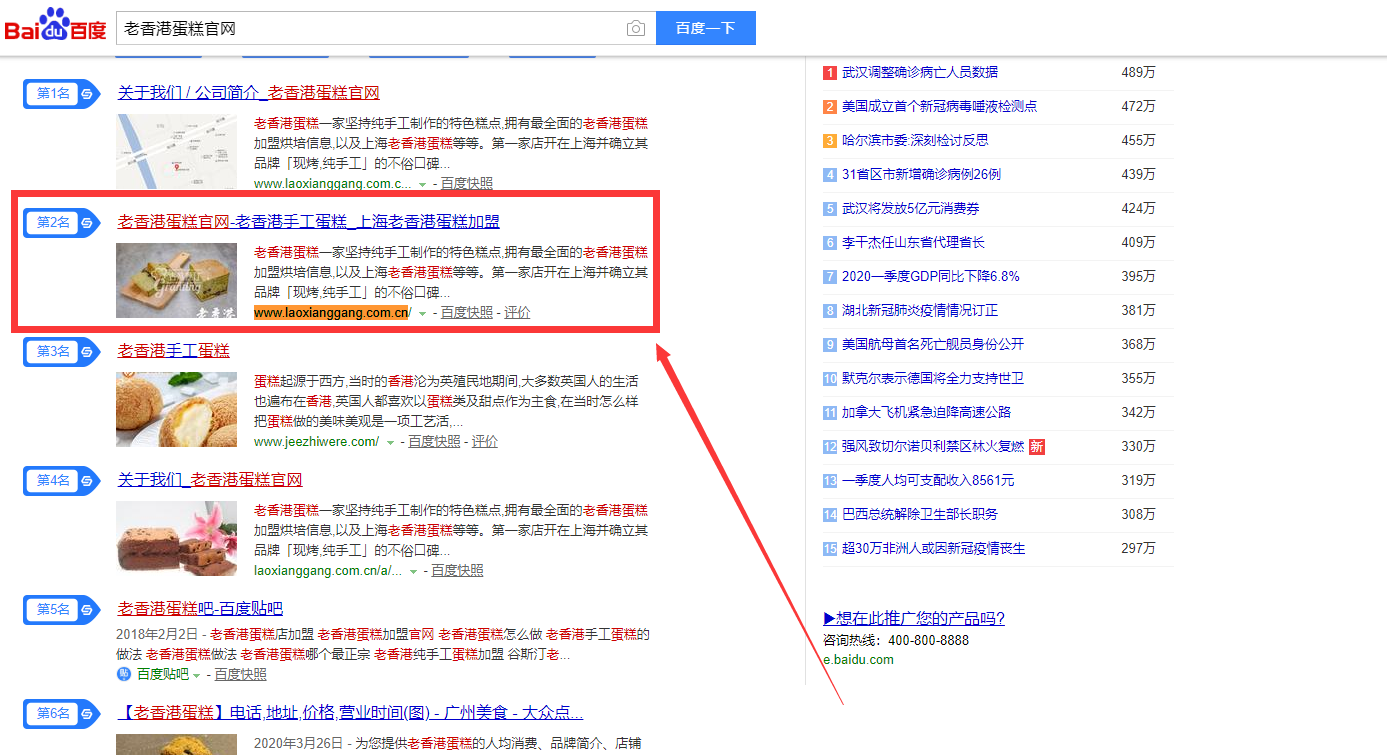Open 百度快照 for www.jeezhiwere.com result

click(x=435, y=442)
